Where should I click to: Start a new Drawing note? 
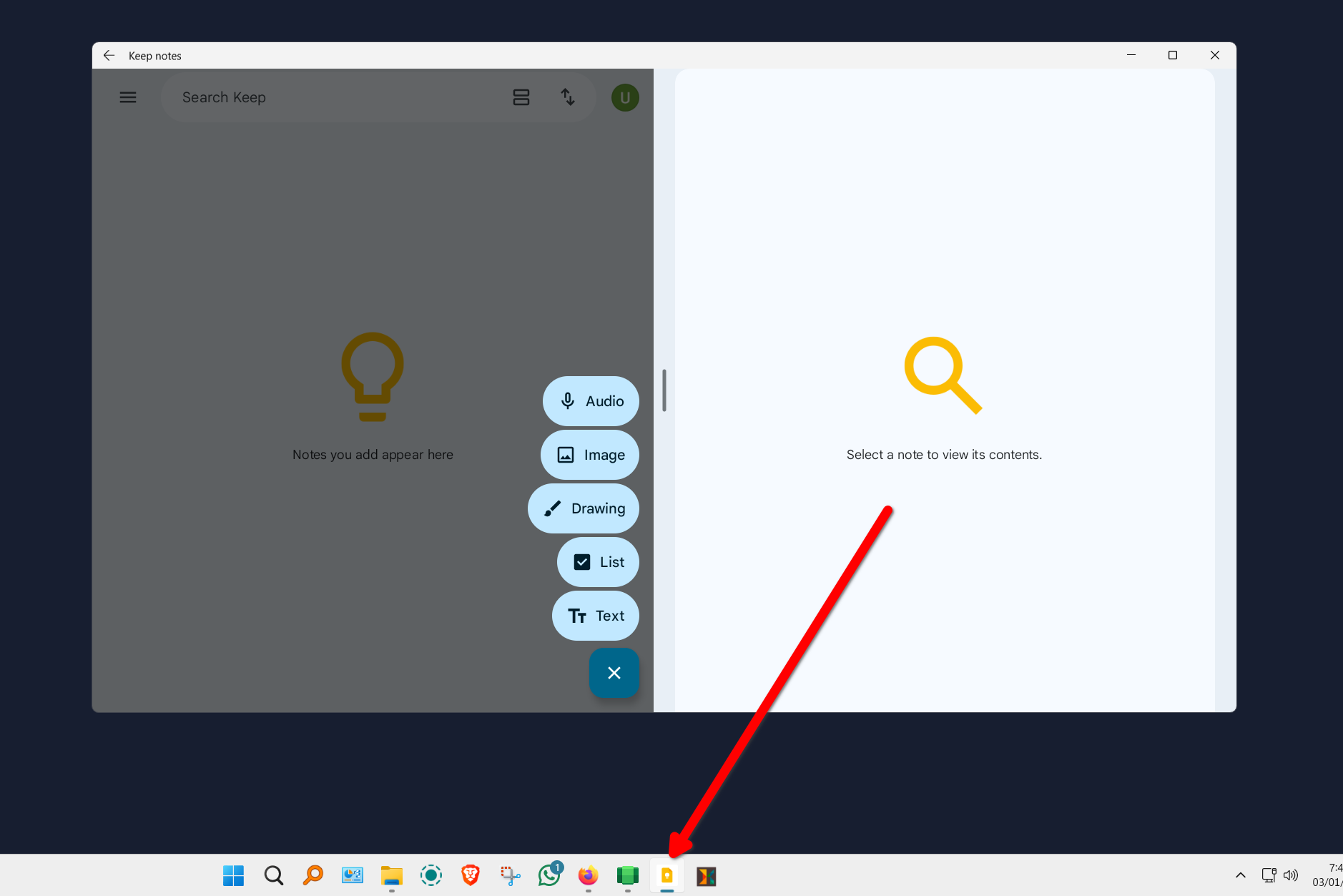click(x=584, y=508)
